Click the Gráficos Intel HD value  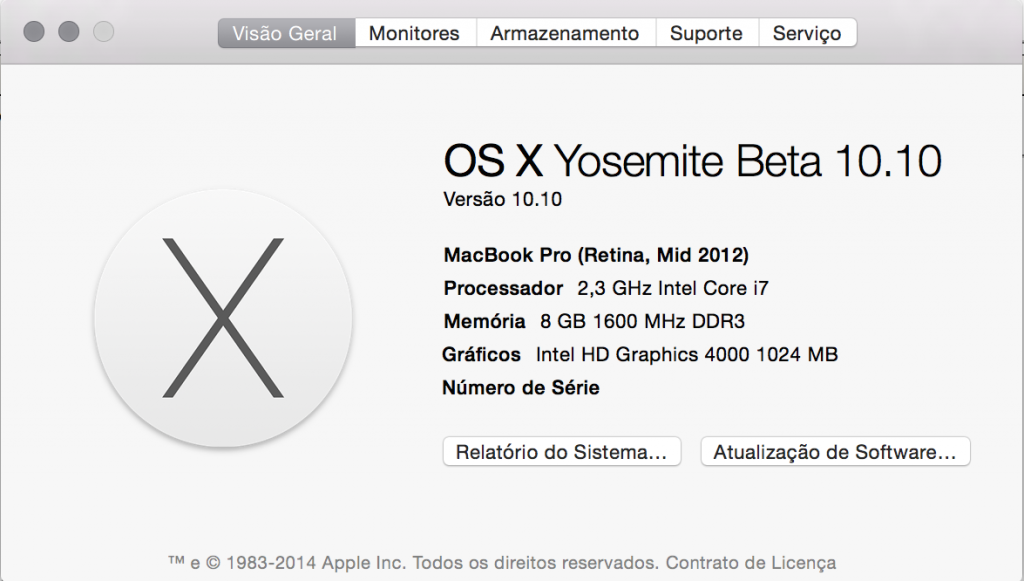coord(686,354)
